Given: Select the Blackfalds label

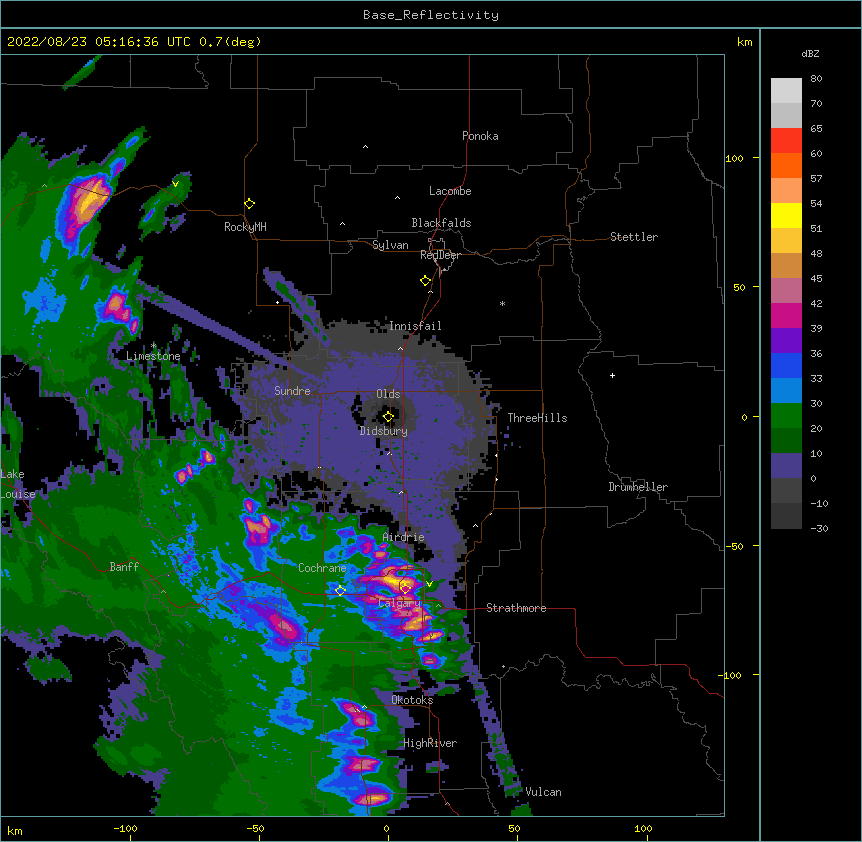Looking at the screenshot, I should pyautogui.click(x=441, y=223).
